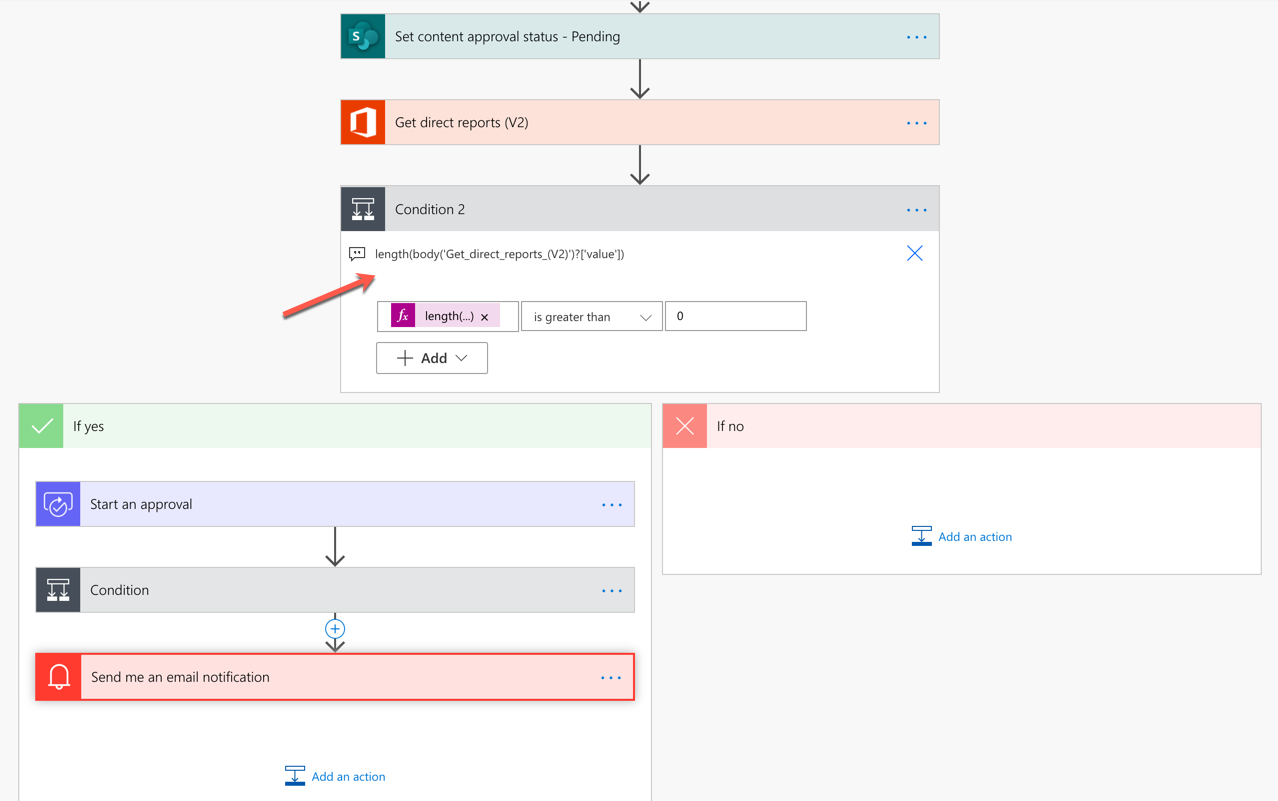The height and width of the screenshot is (801, 1278).
Task: Click the SharePoint icon on Set content approval status
Action: tap(361, 36)
